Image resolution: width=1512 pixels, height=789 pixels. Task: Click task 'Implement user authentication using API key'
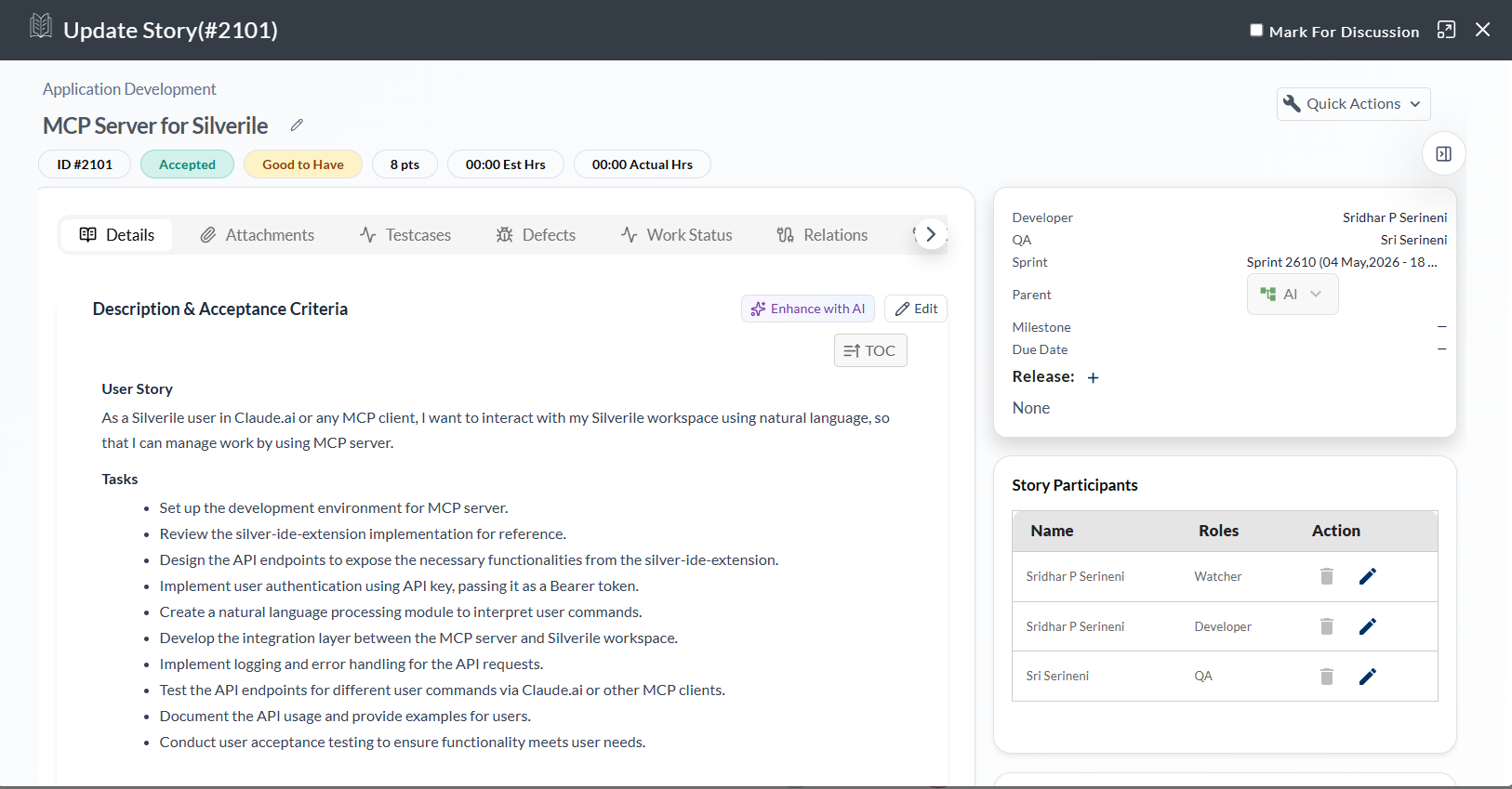[399, 585]
